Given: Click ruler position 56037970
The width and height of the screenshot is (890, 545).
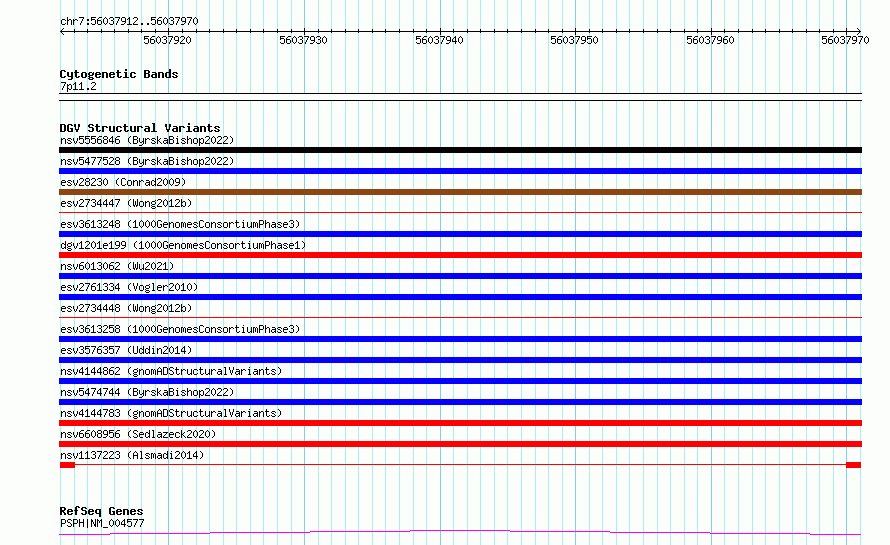Looking at the screenshot, I should (845, 40).
